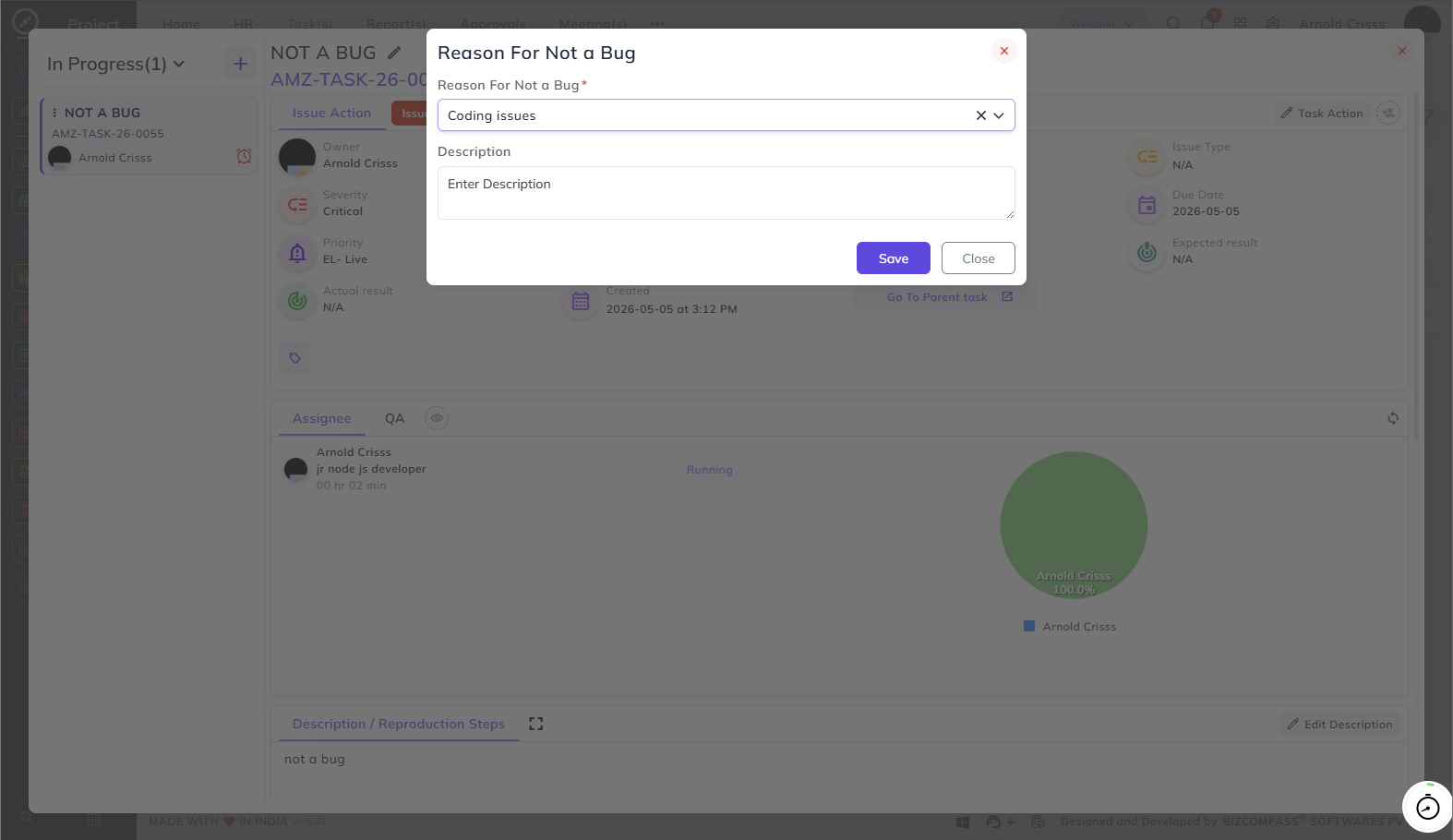Close the Reason For Not a Bug dialog with X
This screenshot has width=1453, height=840.
[1003, 51]
